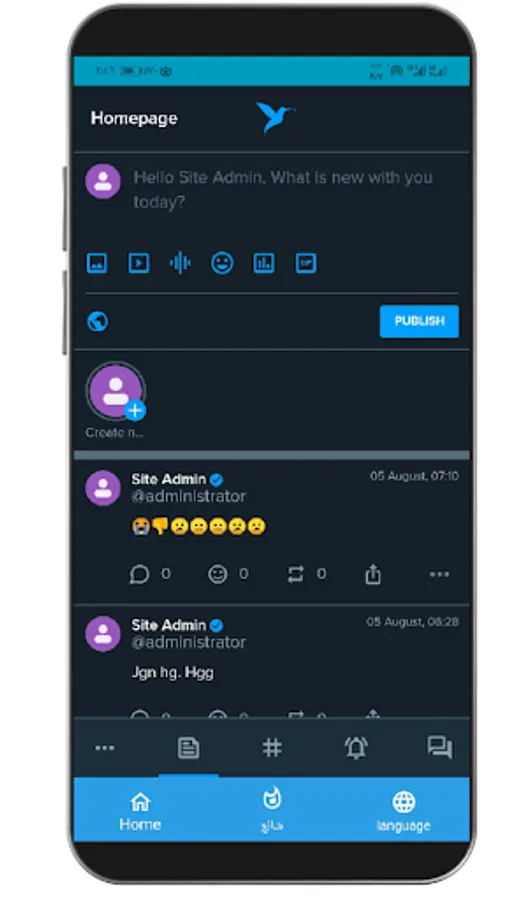Open more options on first post
This screenshot has width=526, height=900.
[439, 574]
